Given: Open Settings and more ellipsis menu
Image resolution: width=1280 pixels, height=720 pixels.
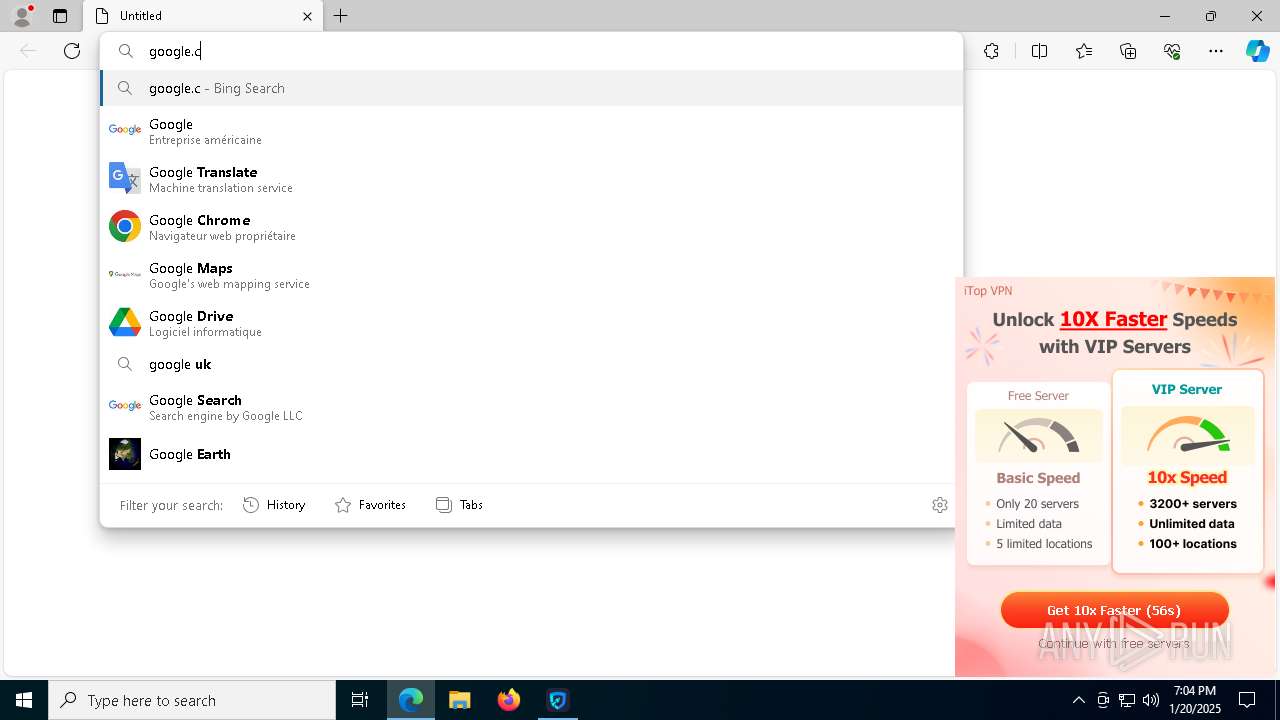Looking at the screenshot, I should (1216, 51).
